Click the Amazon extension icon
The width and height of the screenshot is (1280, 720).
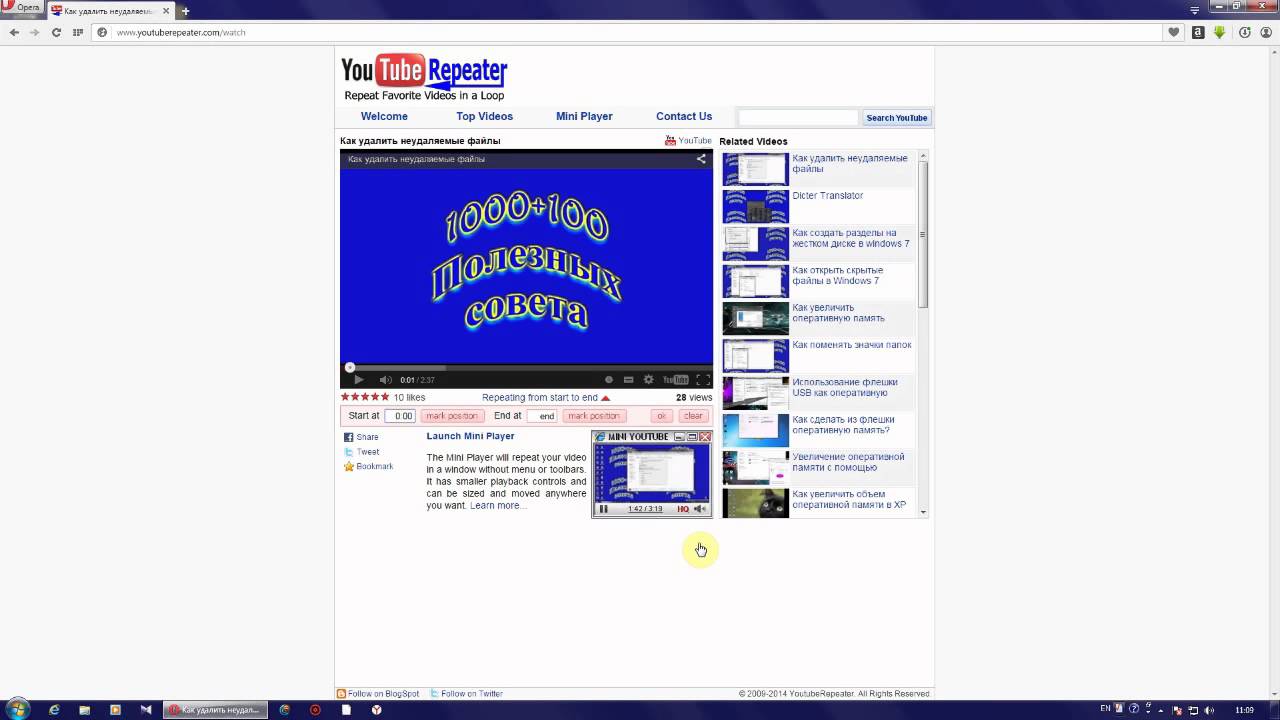tap(1198, 32)
